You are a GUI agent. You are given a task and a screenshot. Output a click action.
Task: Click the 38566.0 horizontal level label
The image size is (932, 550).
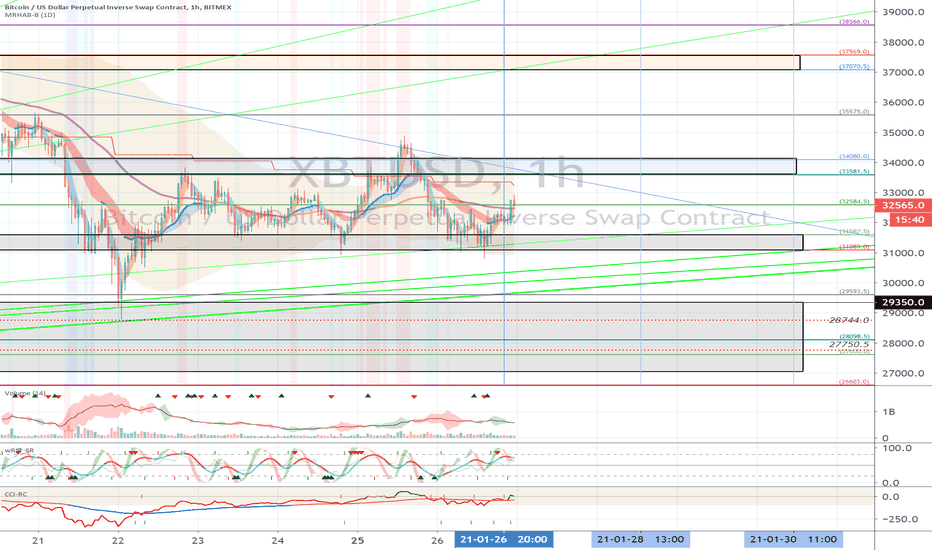click(x=854, y=22)
